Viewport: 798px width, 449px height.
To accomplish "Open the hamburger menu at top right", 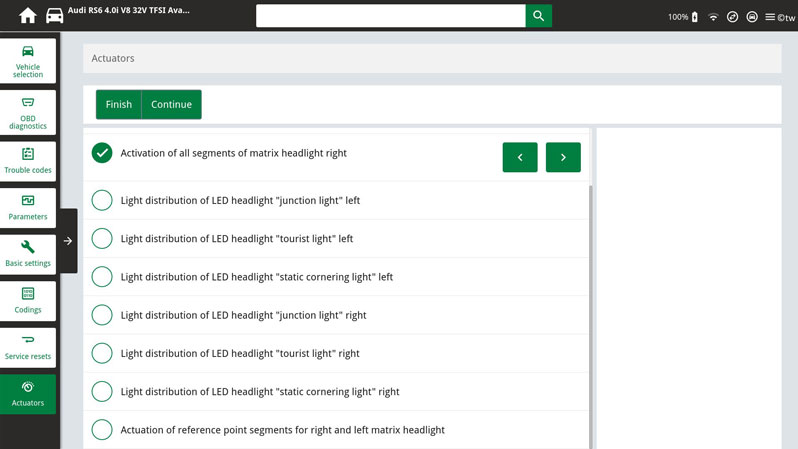I will (x=769, y=17).
